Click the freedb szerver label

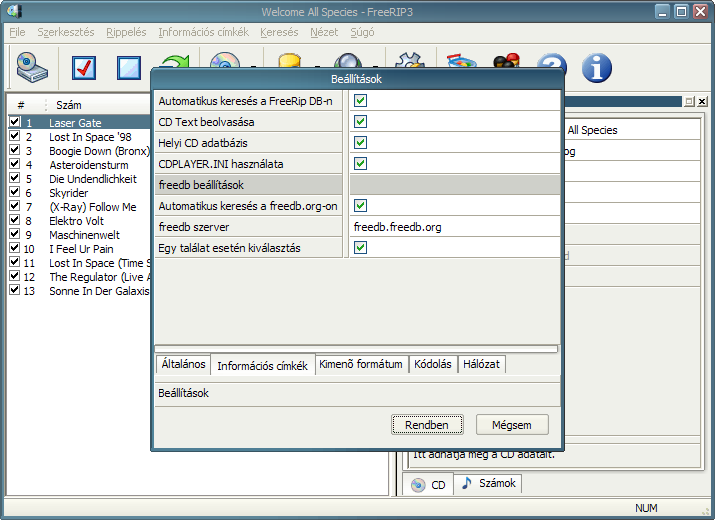[x=194, y=227]
